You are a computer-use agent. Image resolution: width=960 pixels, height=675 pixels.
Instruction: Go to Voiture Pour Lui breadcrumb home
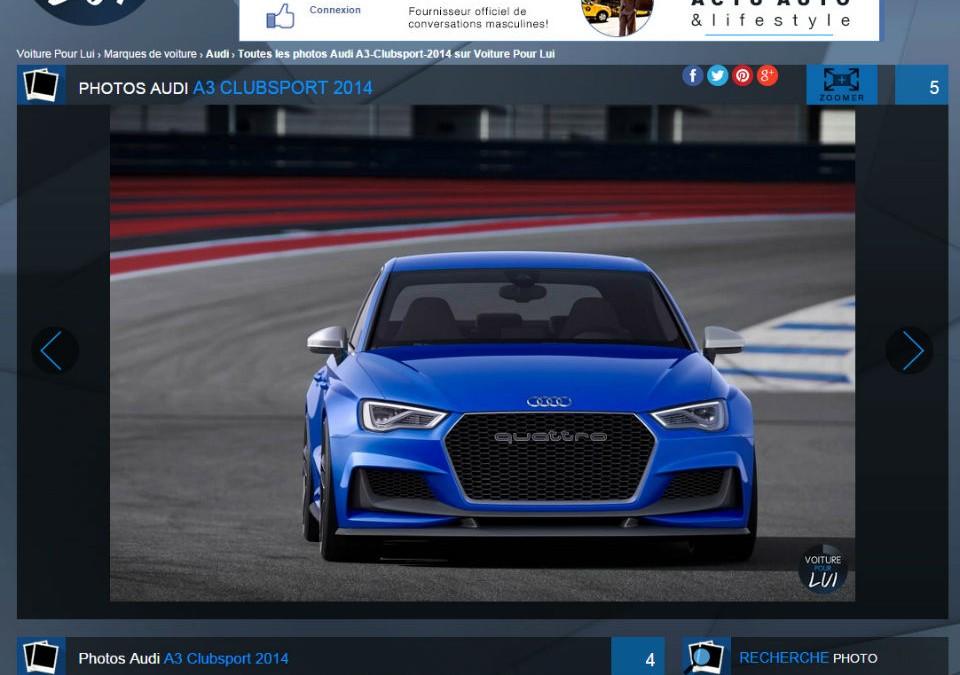click(56, 54)
